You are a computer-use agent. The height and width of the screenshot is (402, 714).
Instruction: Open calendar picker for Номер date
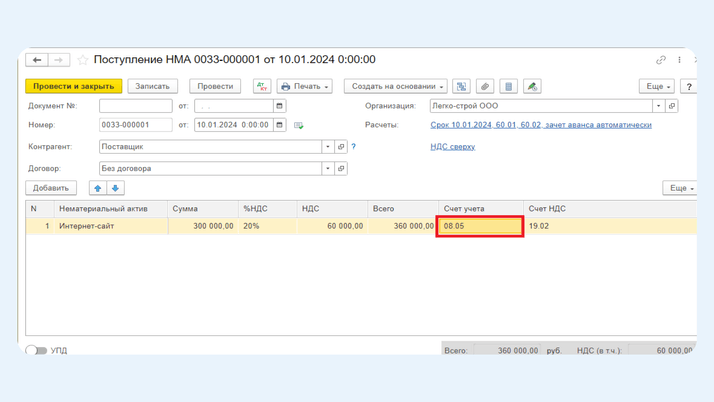(x=280, y=125)
